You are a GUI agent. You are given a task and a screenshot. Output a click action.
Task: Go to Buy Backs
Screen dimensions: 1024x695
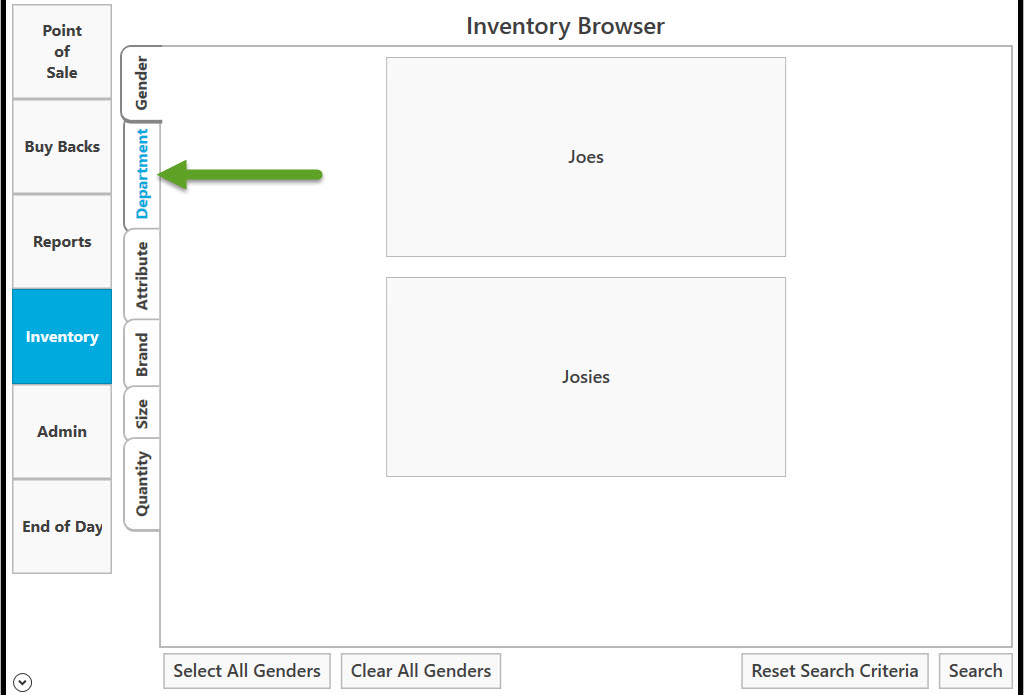point(62,147)
